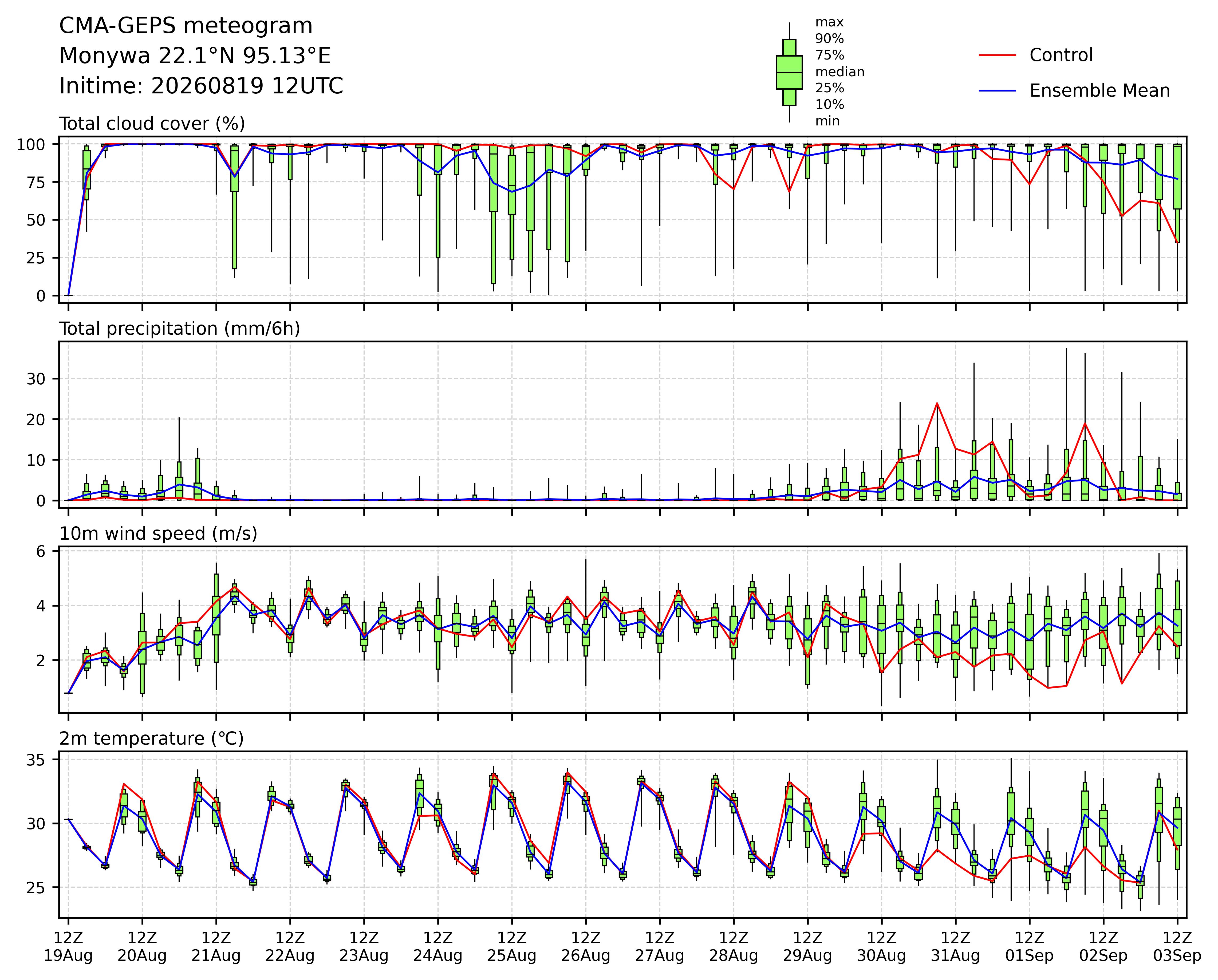Click the 90% percentile legend label
1218x980 pixels.
[829, 39]
